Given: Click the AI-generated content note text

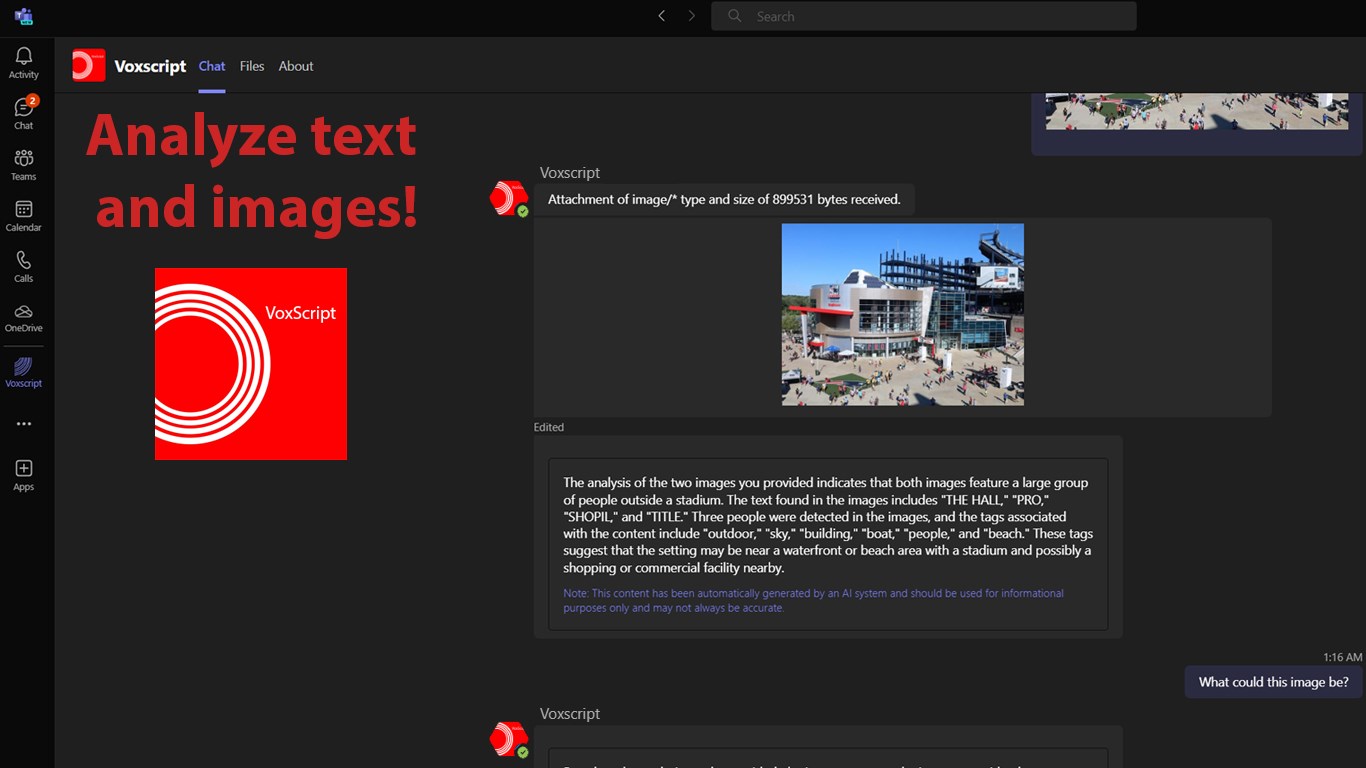Looking at the screenshot, I should pyautogui.click(x=813, y=600).
